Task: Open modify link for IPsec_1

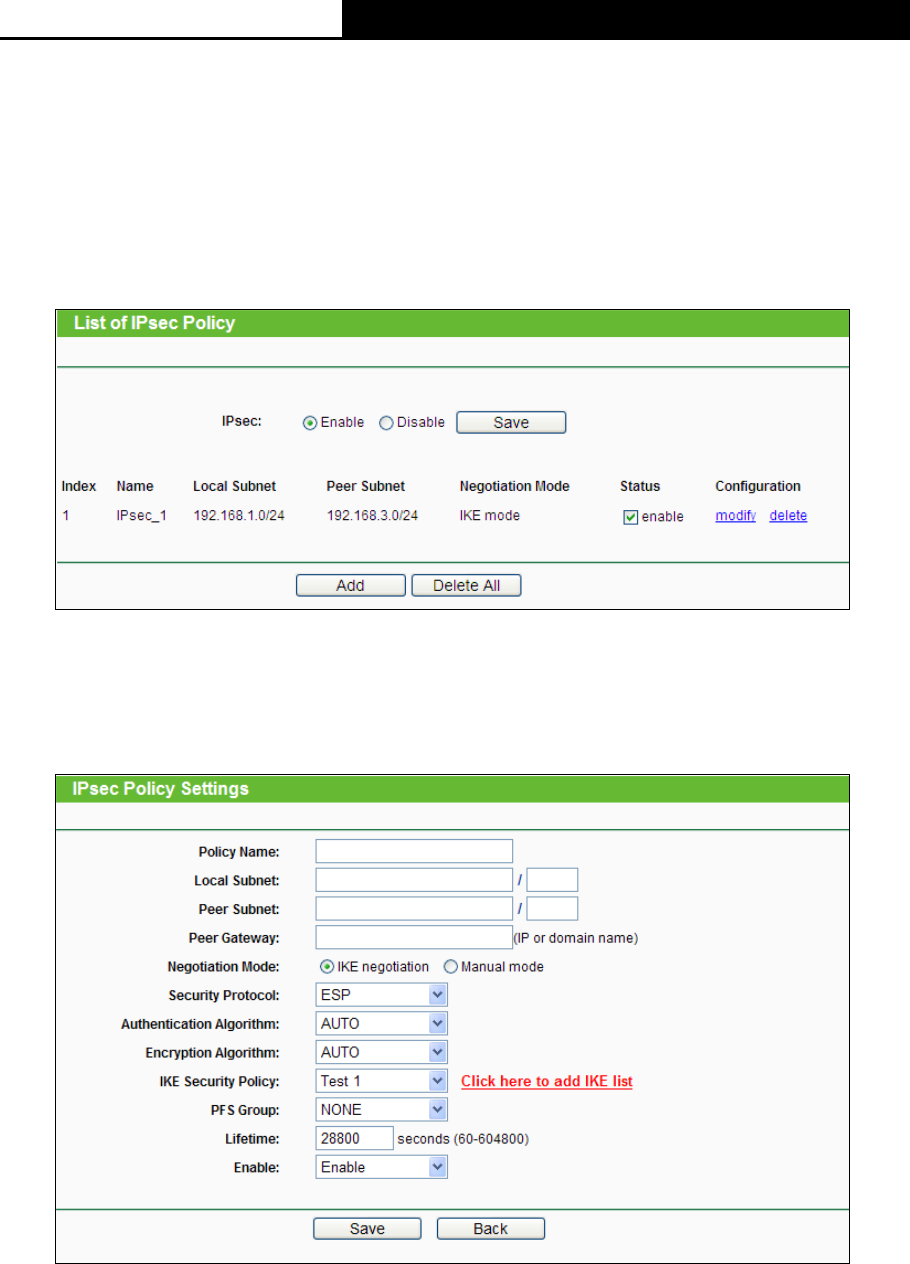Action: click(x=735, y=516)
